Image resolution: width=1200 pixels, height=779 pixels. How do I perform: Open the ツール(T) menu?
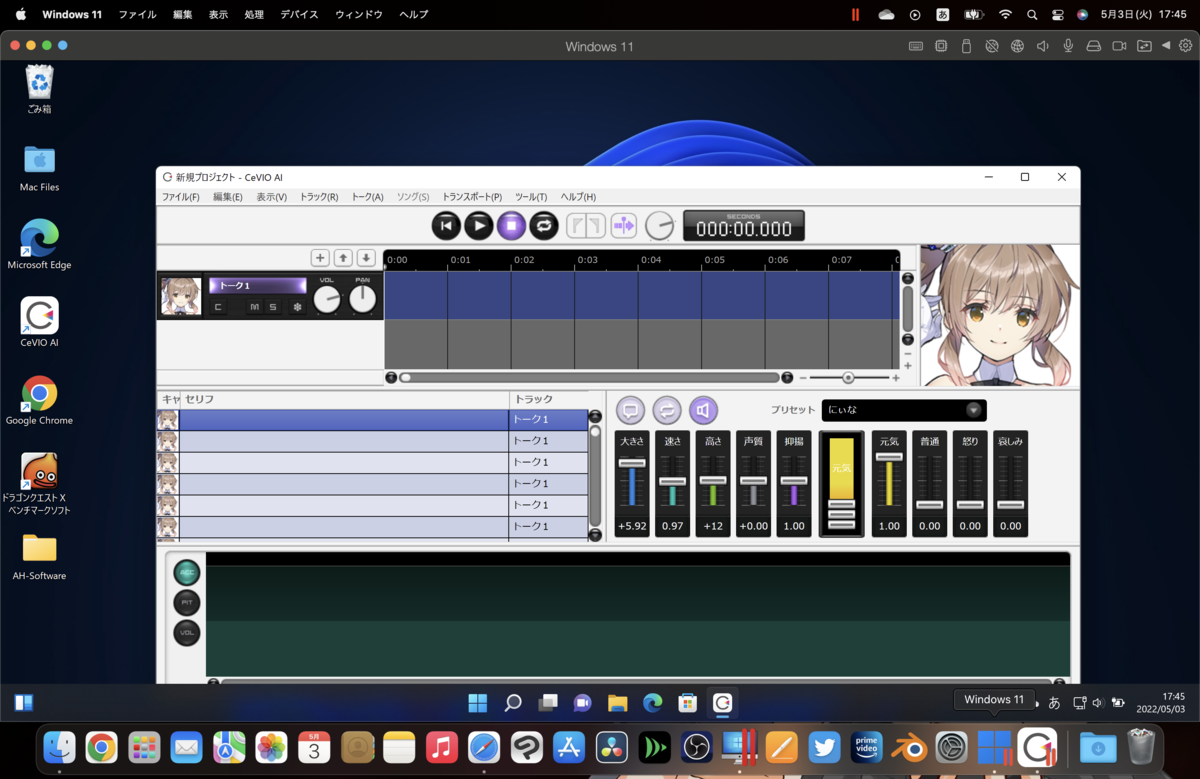[x=531, y=197]
